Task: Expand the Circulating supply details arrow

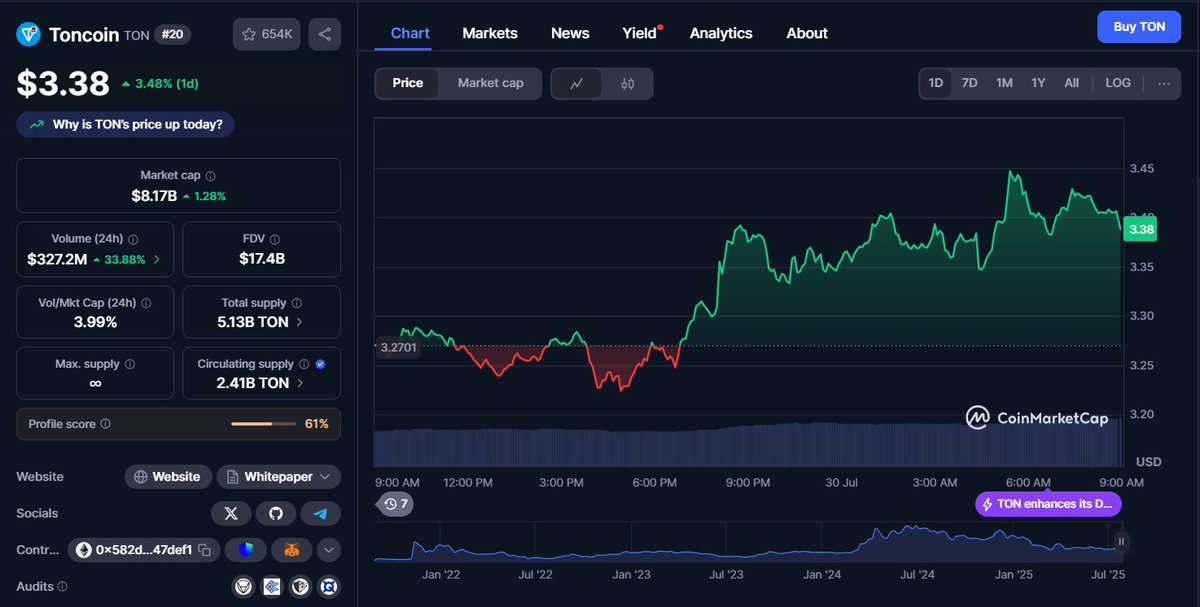Action: click(300, 383)
